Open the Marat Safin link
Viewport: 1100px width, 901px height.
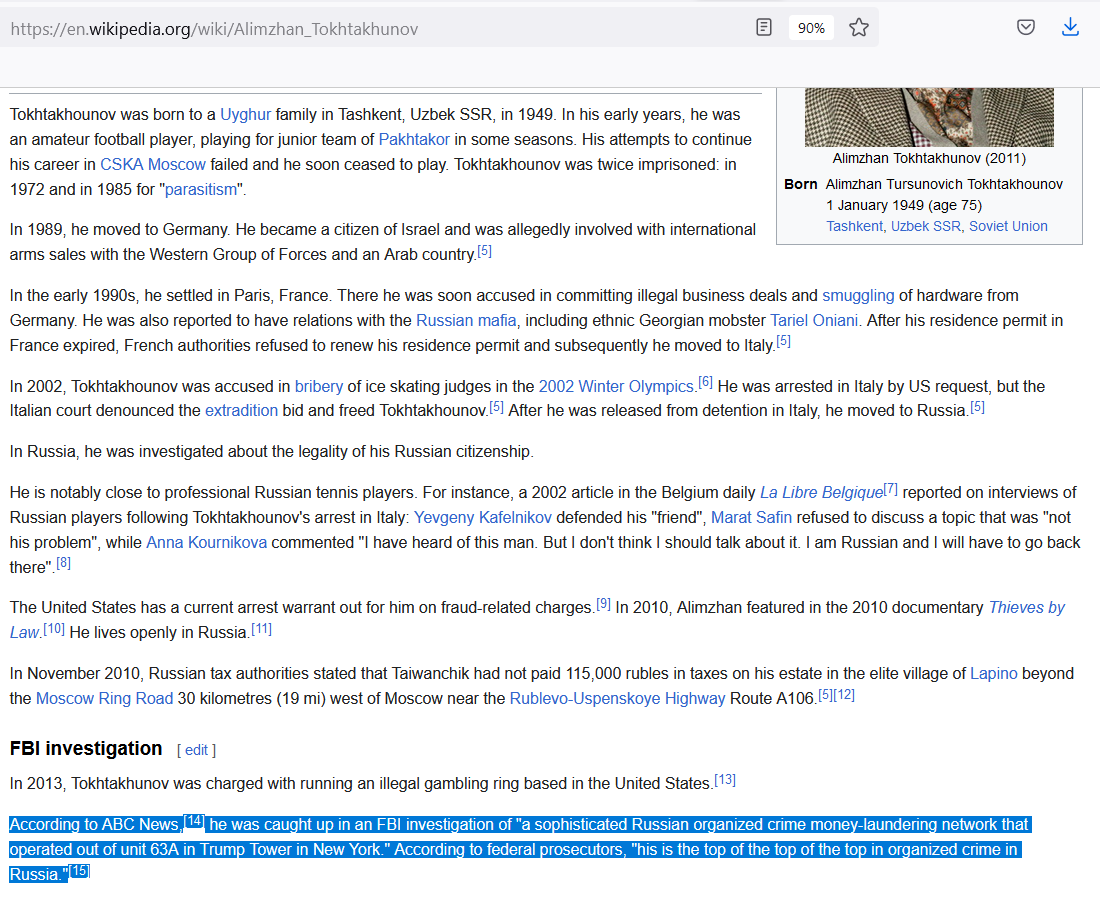751,518
